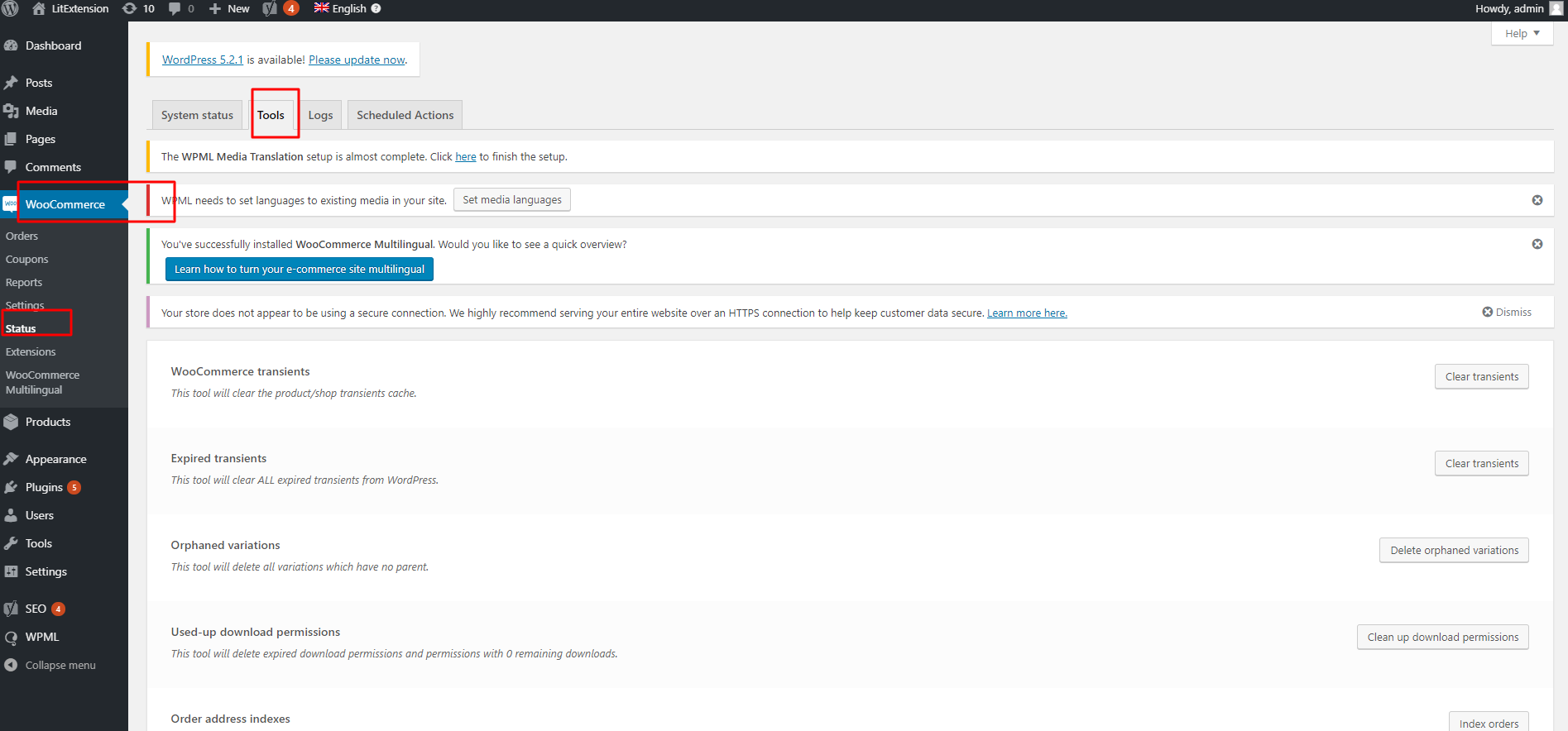Click the English flag language switcher
The width and height of the screenshot is (1568, 731).
point(321,7)
